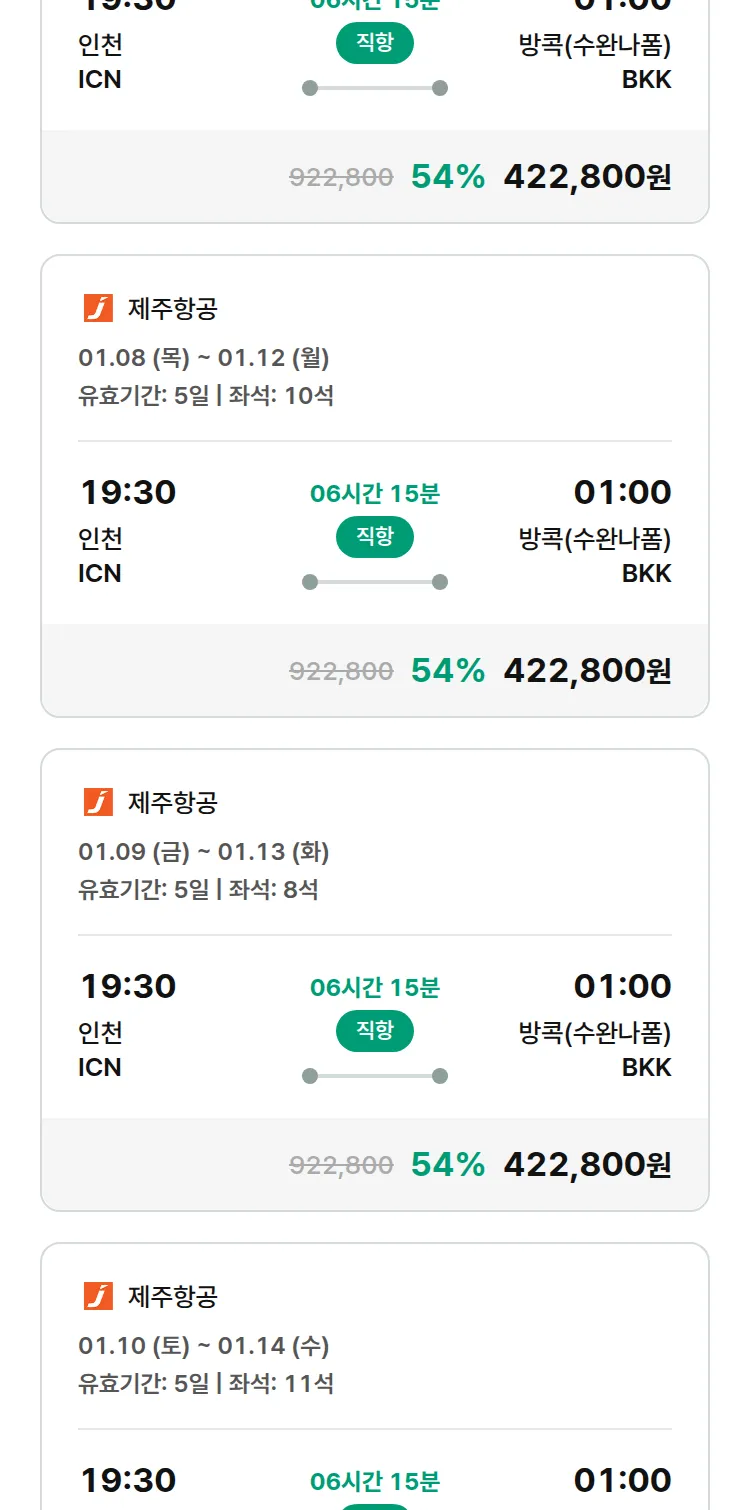750x1510 pixels.
Task: Select 422,800원 price on topmost card
Action: [x=587, y=176]
